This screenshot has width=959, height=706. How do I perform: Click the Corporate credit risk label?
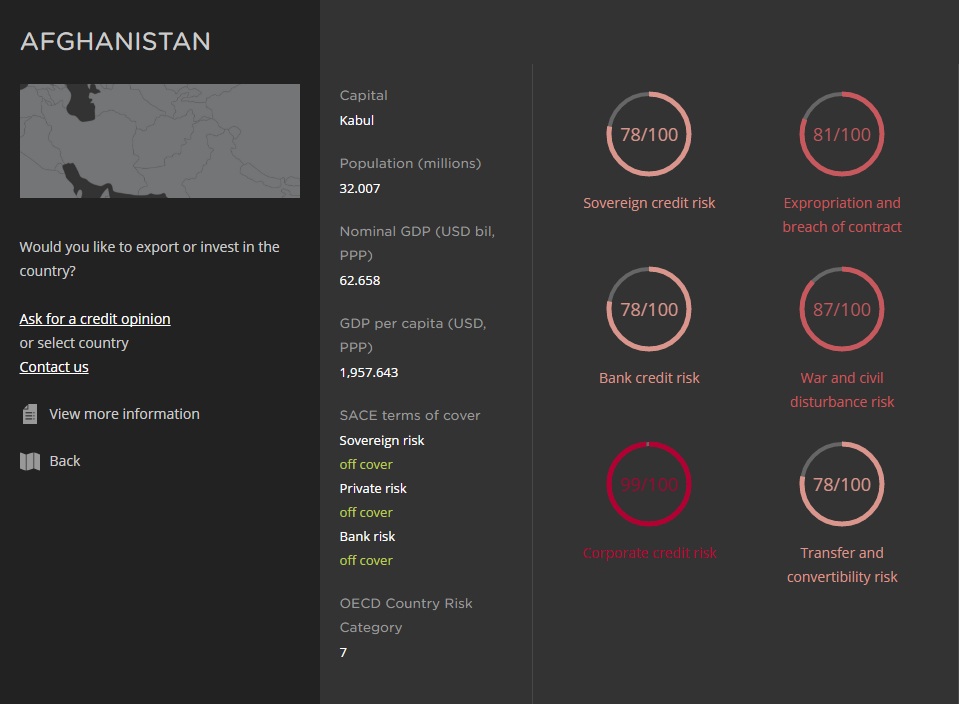pos(649,553)
